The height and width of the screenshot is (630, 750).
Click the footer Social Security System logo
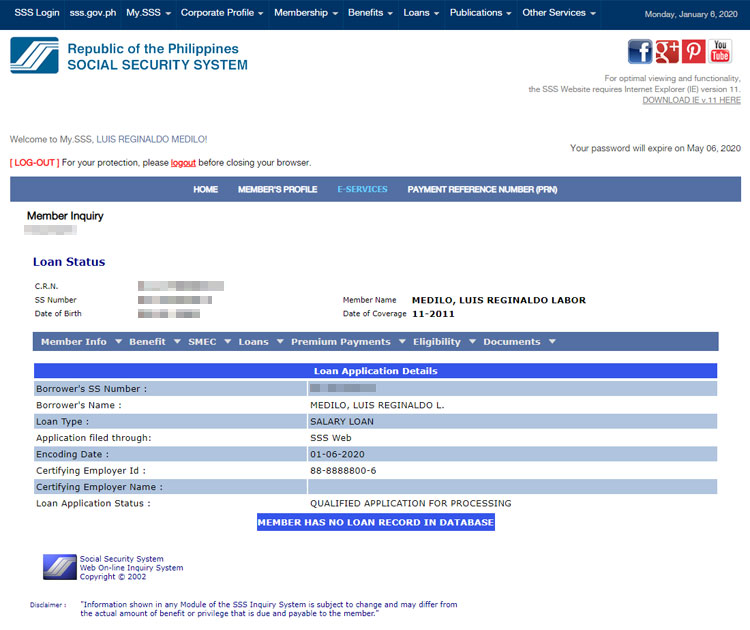[59, 567]
